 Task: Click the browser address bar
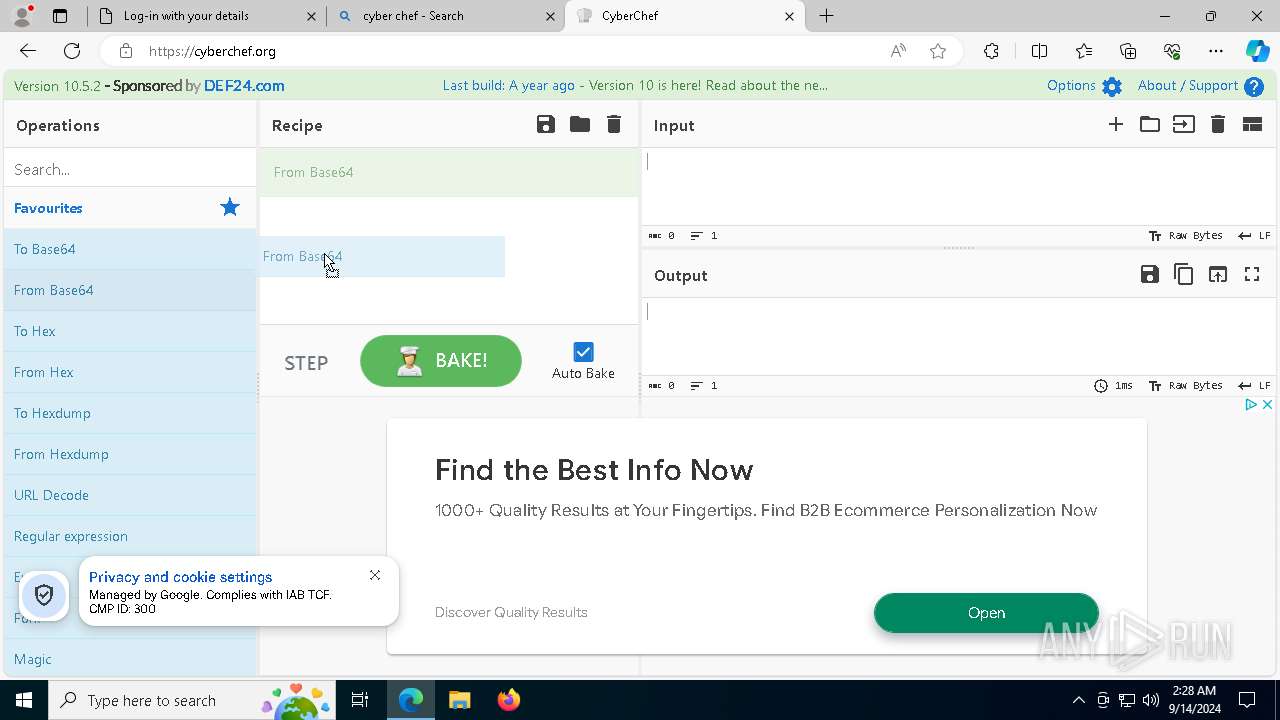point(510,51)
